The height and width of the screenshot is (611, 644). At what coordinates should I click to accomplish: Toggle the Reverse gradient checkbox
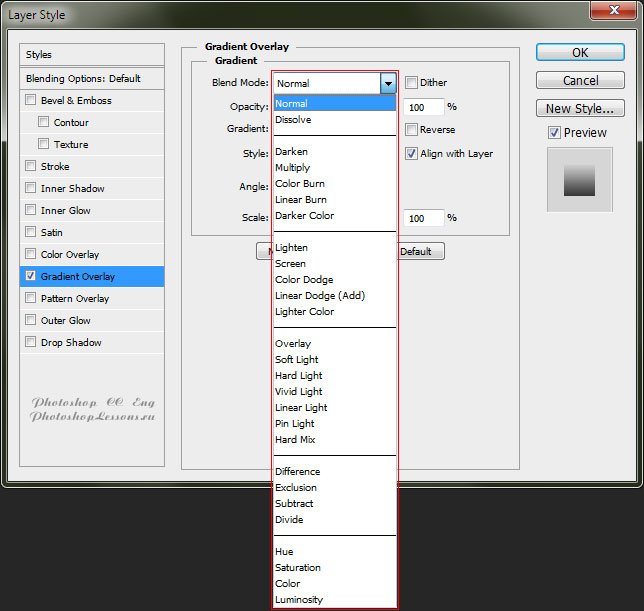411,130
